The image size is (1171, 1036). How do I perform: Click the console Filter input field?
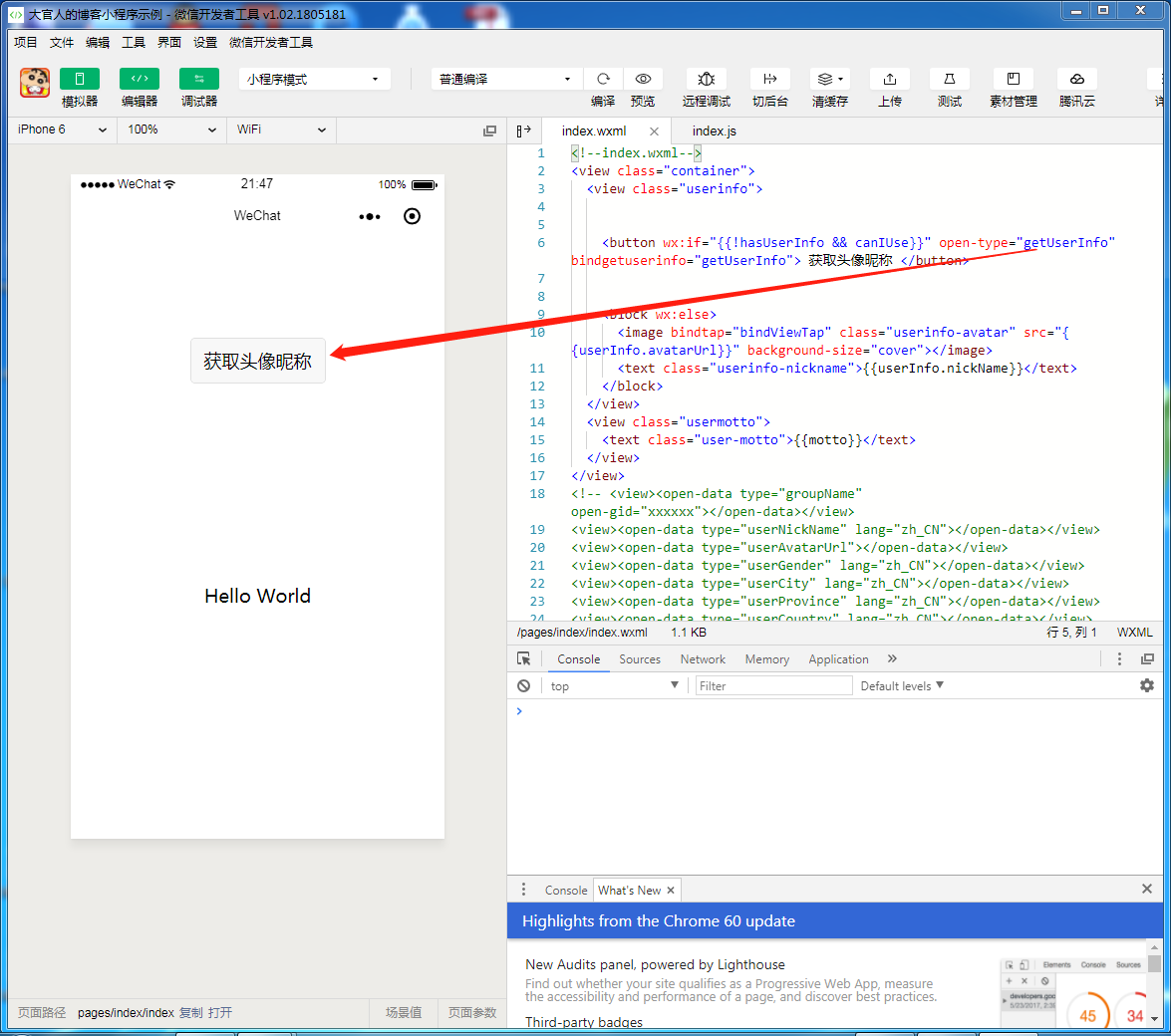pyautogui.click(x=773, y=686)
